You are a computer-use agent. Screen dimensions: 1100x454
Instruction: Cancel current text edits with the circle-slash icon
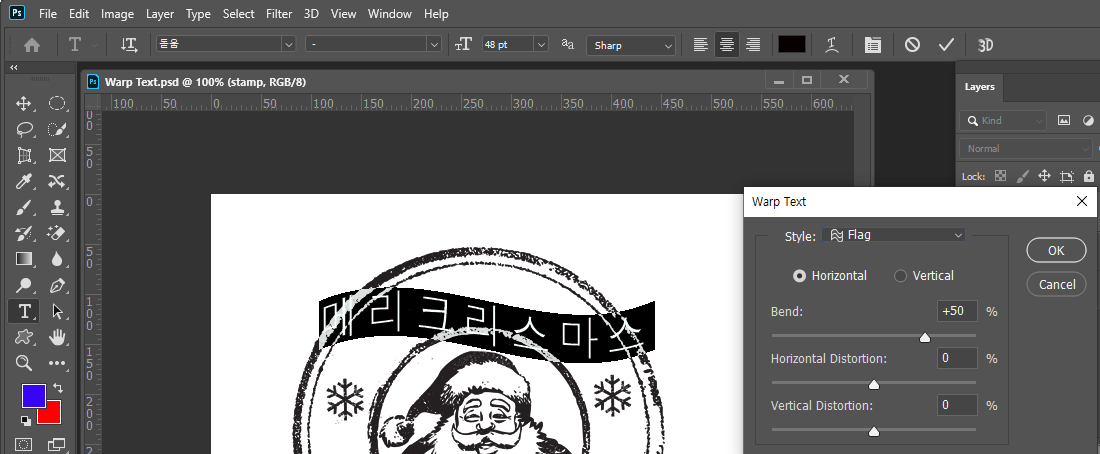coord(912,45)
